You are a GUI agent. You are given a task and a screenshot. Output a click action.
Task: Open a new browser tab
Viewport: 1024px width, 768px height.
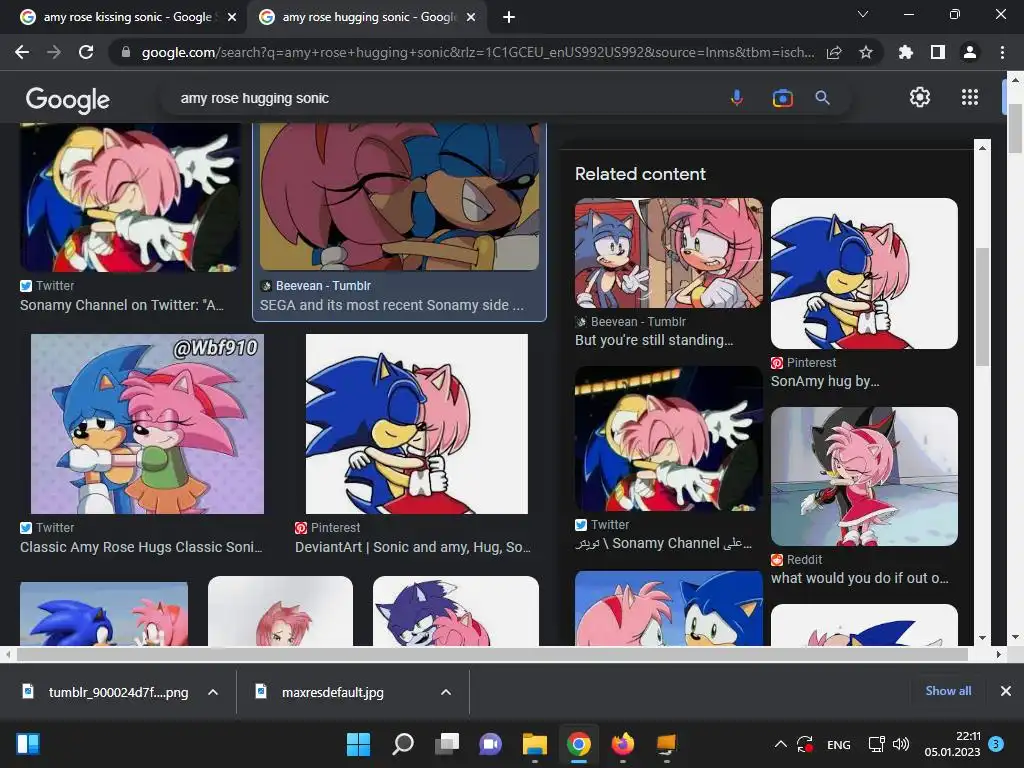tap(509, 18)
